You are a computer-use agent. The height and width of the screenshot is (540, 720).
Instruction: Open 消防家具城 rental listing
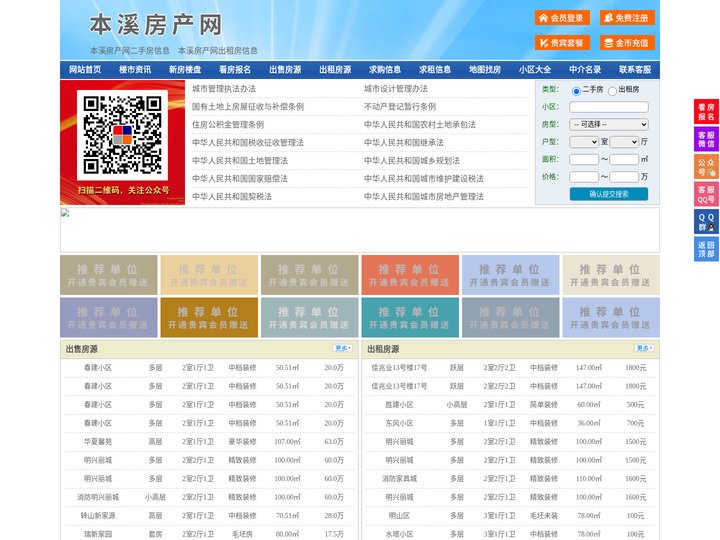(399, 478)
